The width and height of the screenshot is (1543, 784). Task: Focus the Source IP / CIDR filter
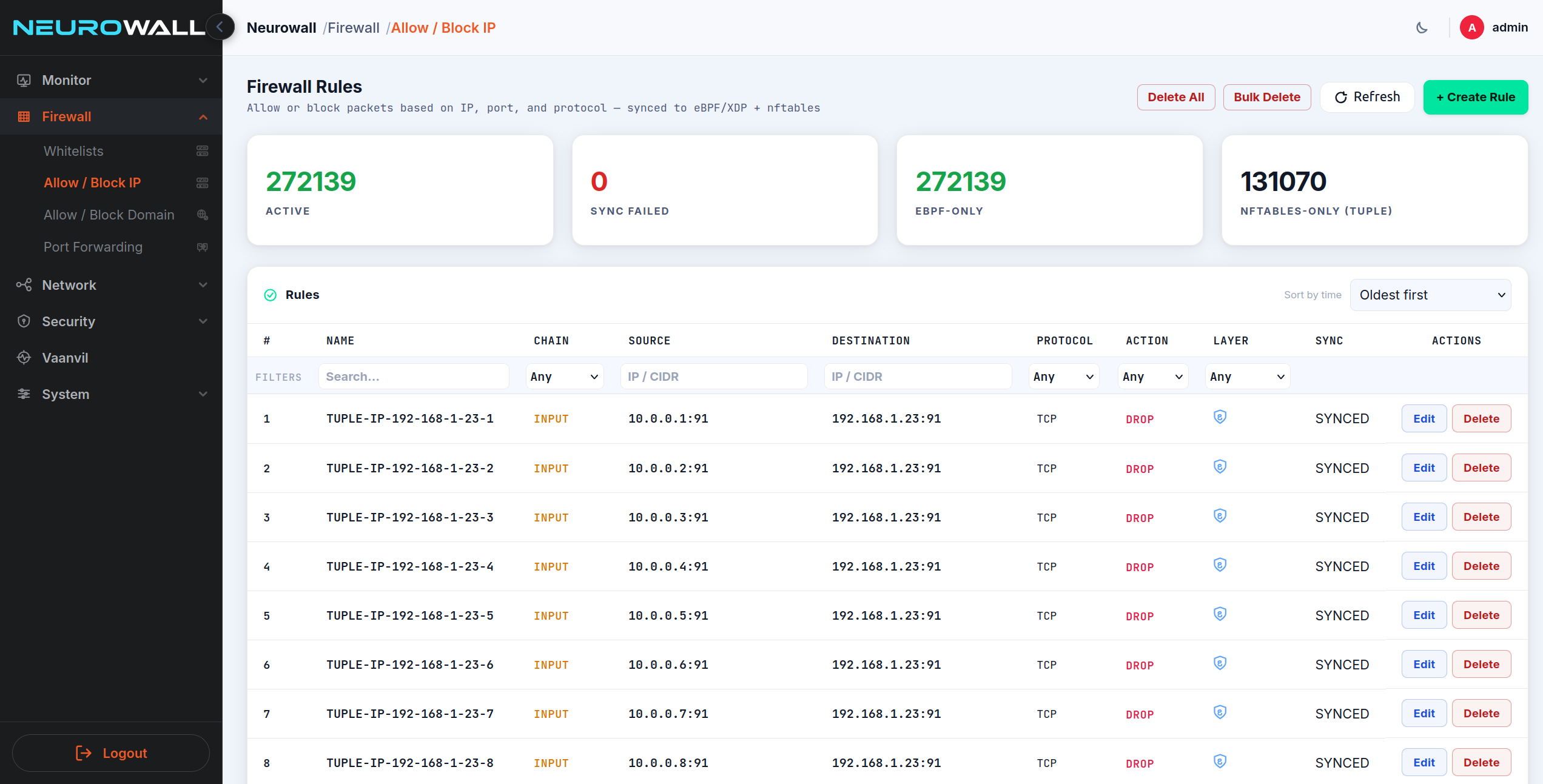point(714,377)
